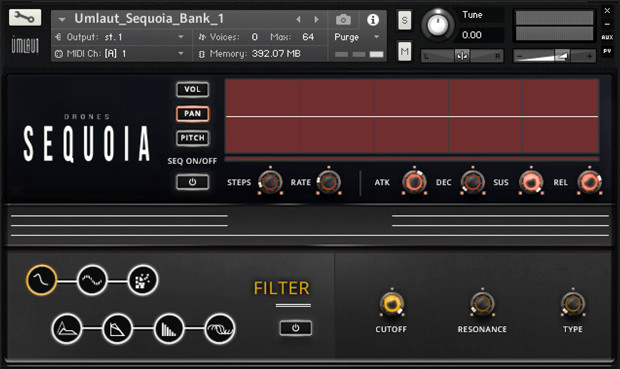Switch to the VOL sequencer tab
The width and height of the screenshot is (620, 369).
click(x=192, y=89)
